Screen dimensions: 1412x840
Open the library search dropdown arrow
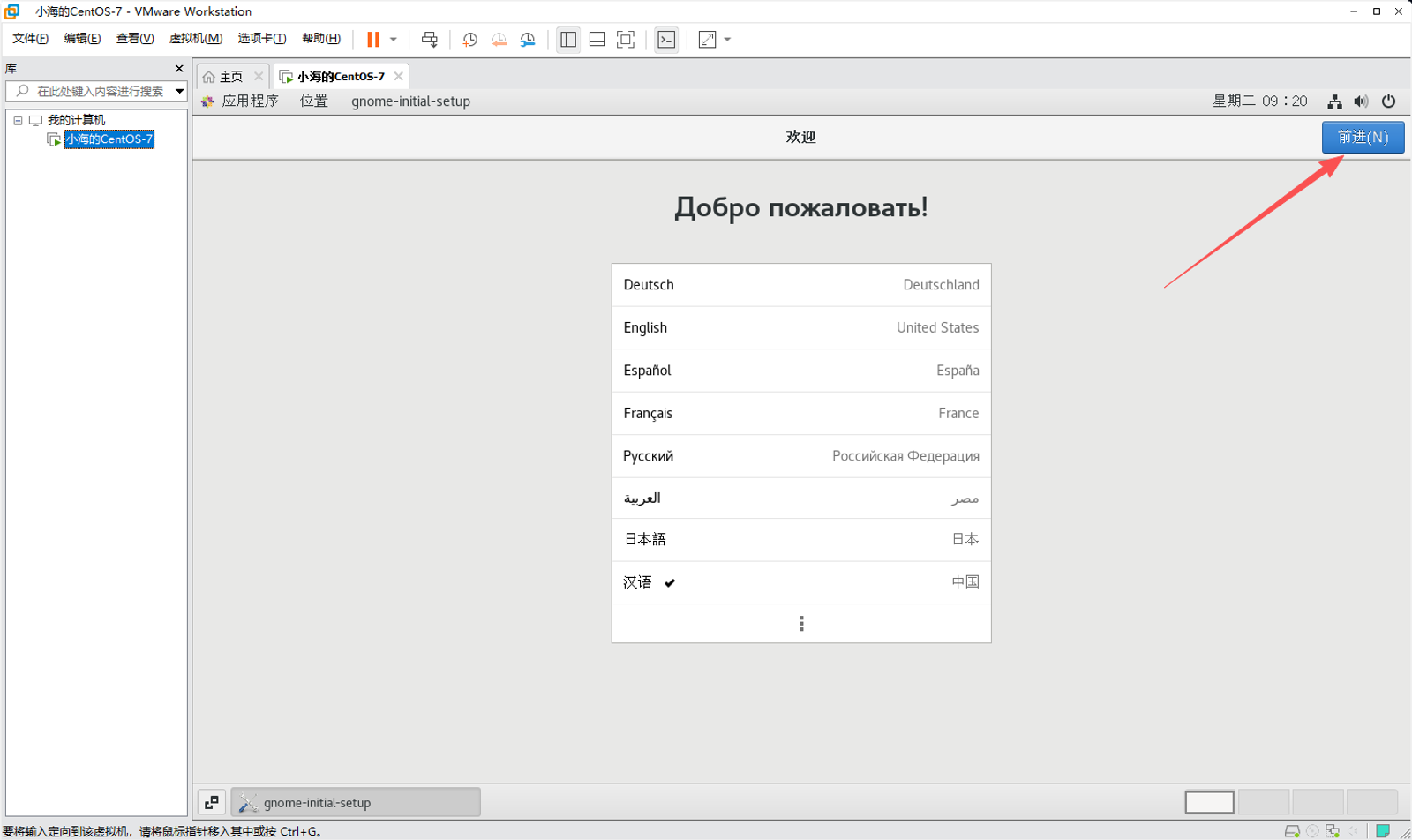(x=179, y=91)
